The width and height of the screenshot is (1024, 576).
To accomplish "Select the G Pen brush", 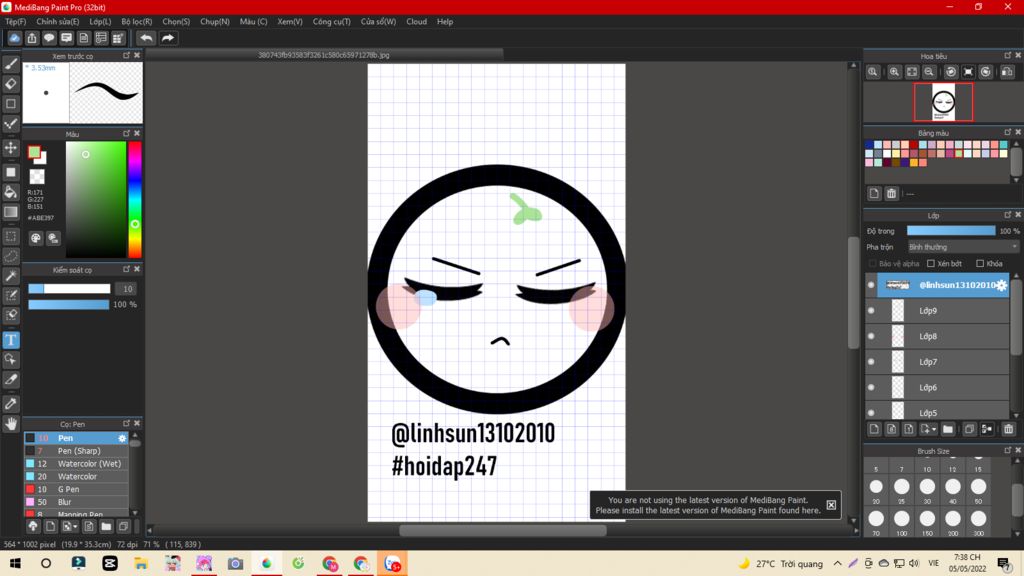I will (x=76, y=489).
